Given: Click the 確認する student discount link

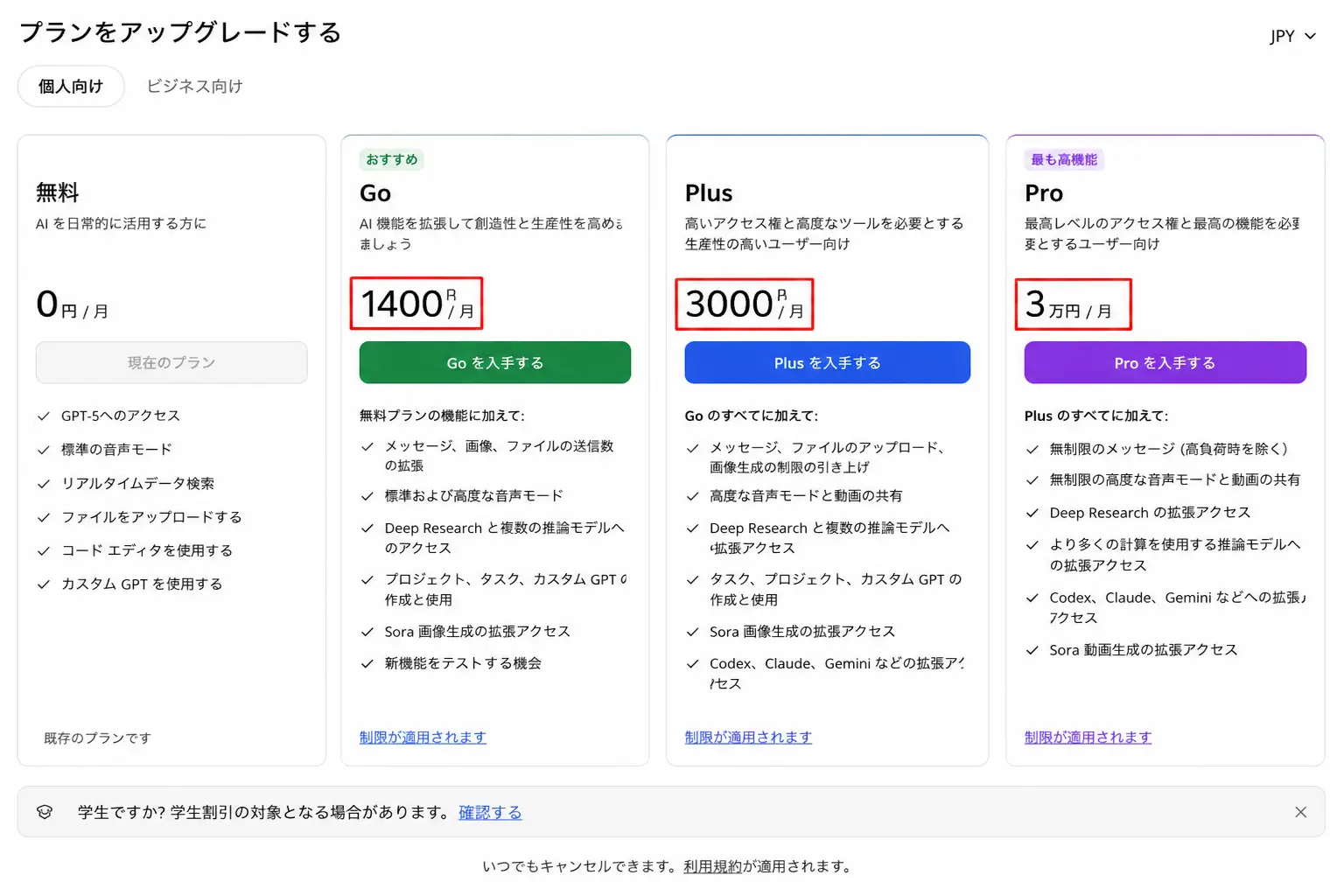Looking at the screenshot, I should click(490, 813).
